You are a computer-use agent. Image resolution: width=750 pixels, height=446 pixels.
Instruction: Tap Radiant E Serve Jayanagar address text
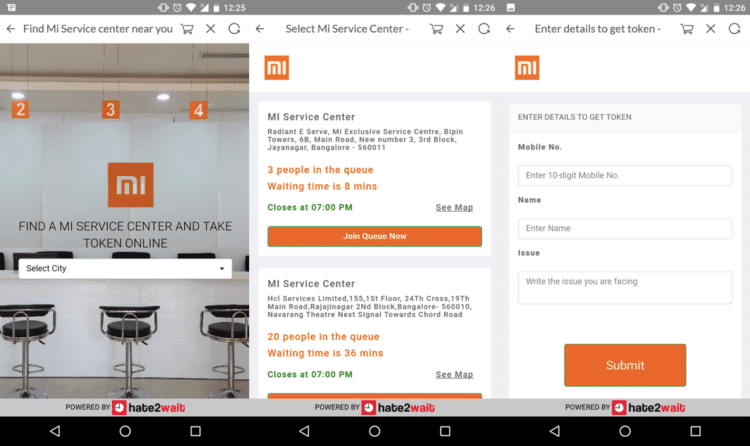(365, 139)
